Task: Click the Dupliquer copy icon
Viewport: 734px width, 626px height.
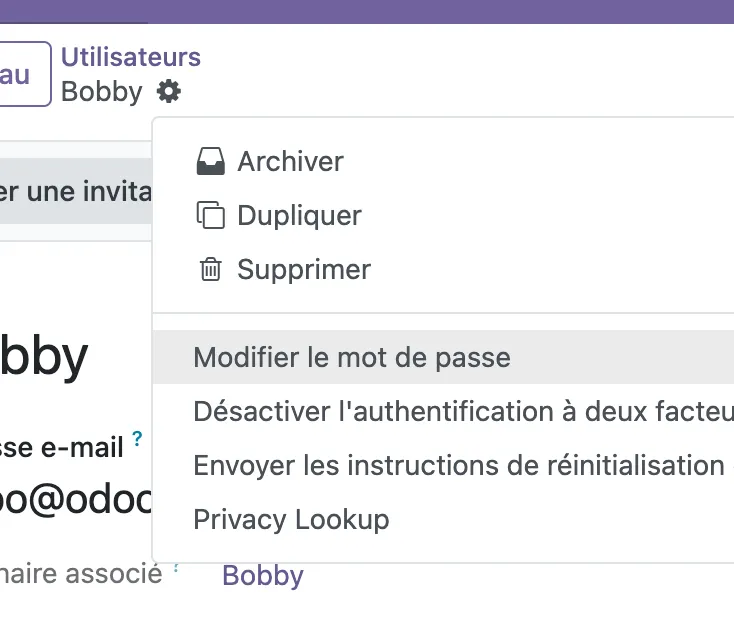Action: [210, 215]
